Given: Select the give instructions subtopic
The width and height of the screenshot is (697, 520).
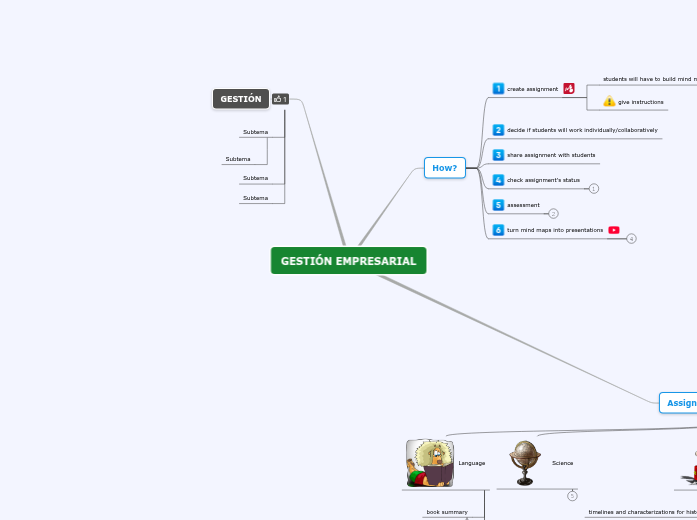Looking at the screenshot, I should 641,102.
